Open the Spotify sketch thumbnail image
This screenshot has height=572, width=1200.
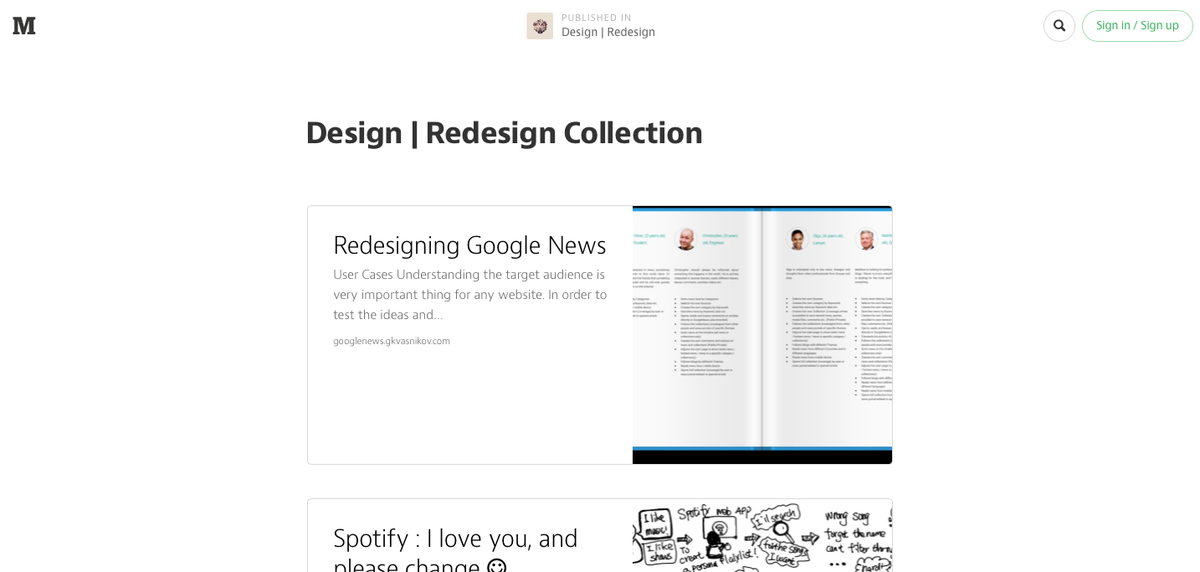[x=762, y=536]
